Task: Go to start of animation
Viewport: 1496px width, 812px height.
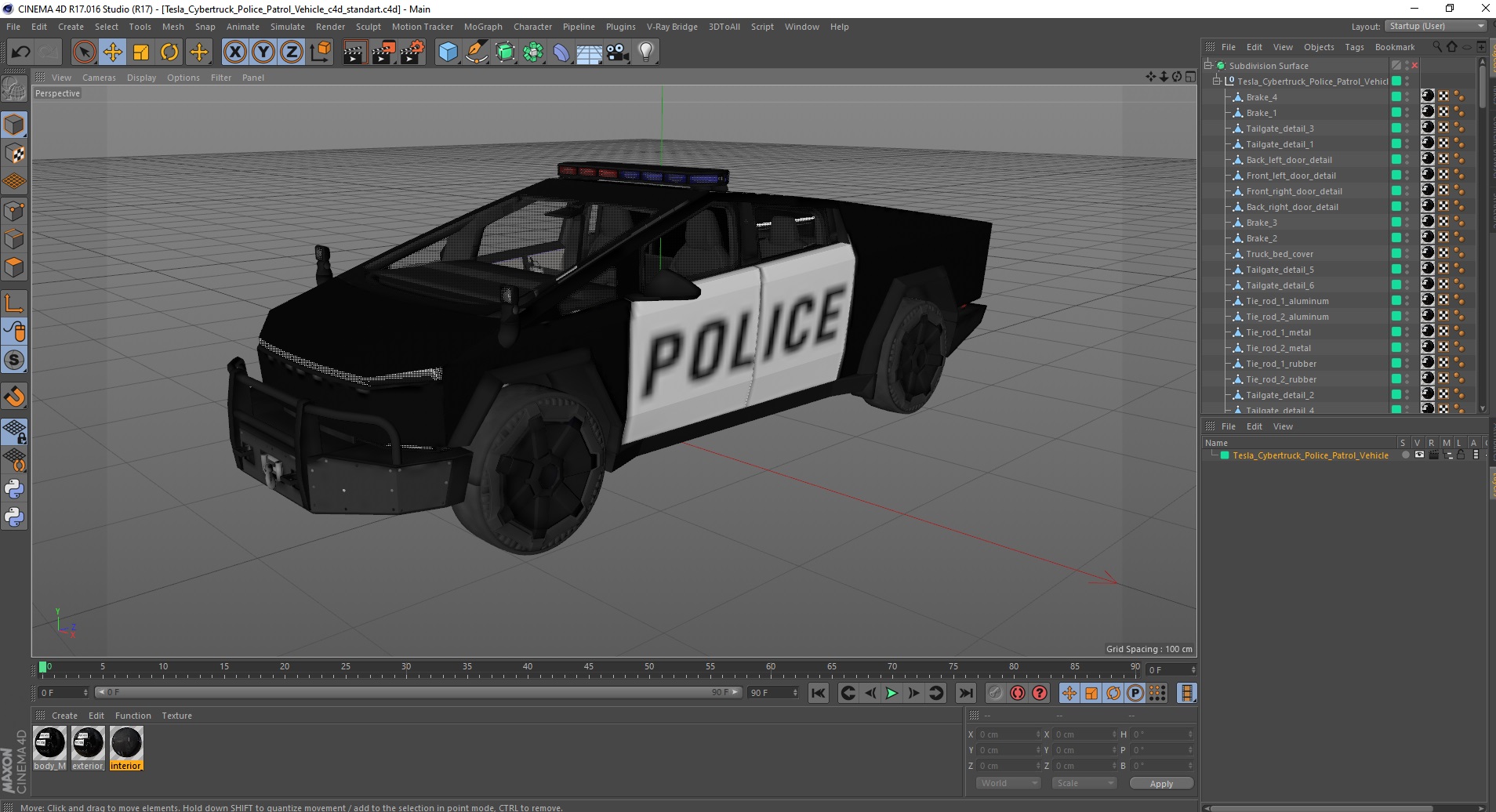Action: tap(819, 693)
